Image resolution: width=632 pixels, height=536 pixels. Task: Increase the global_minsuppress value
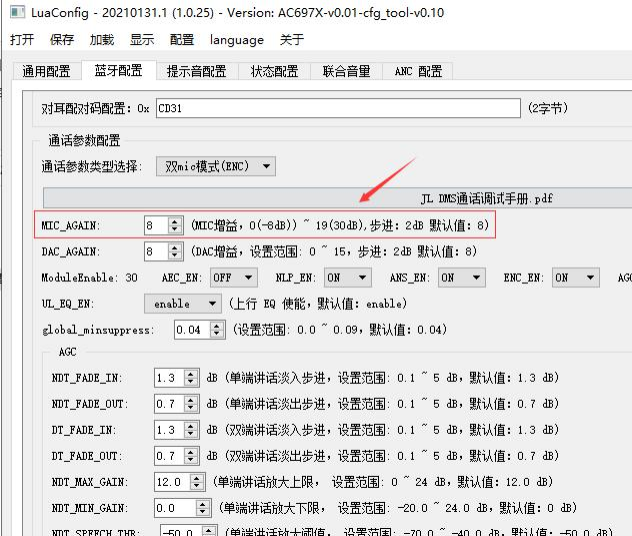pos(217,326)
